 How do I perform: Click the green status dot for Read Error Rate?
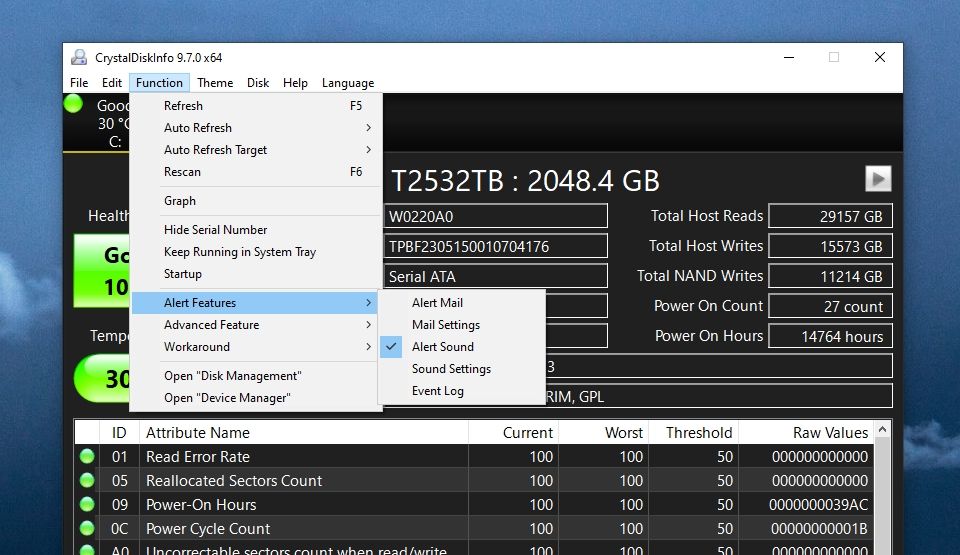(87, 456)
